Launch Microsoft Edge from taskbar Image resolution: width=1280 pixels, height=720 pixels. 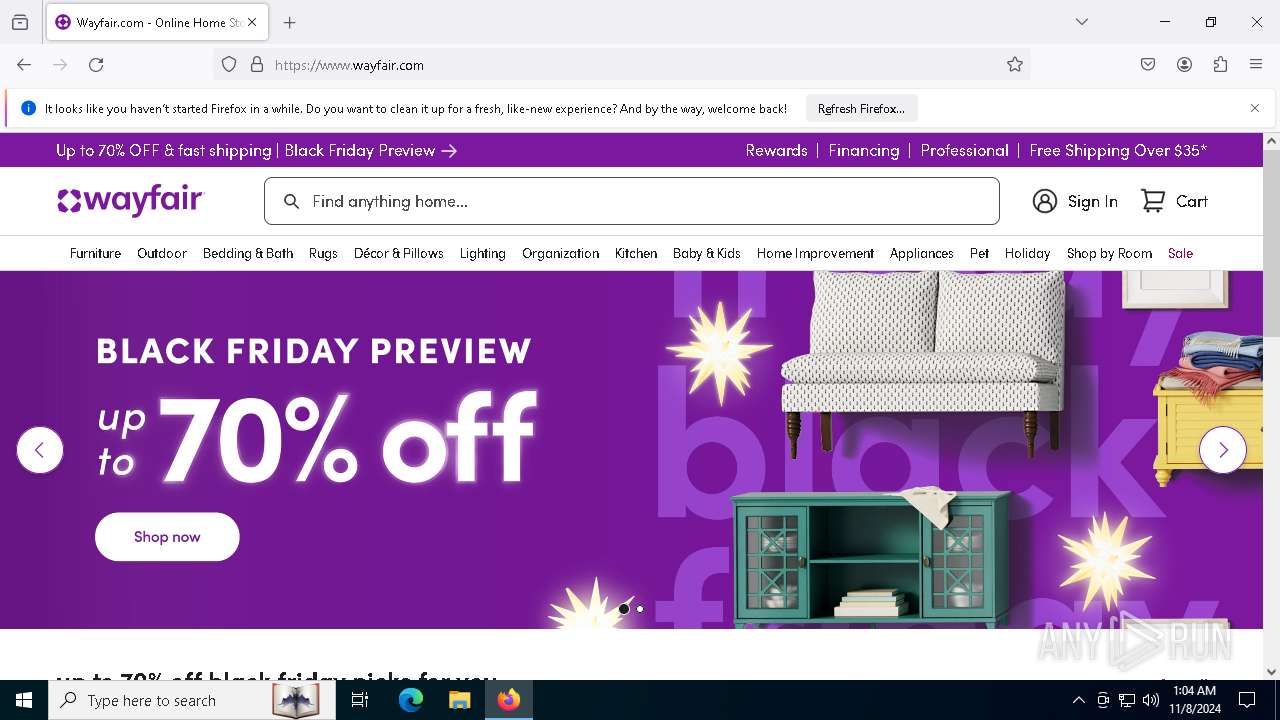coord(411,700)
